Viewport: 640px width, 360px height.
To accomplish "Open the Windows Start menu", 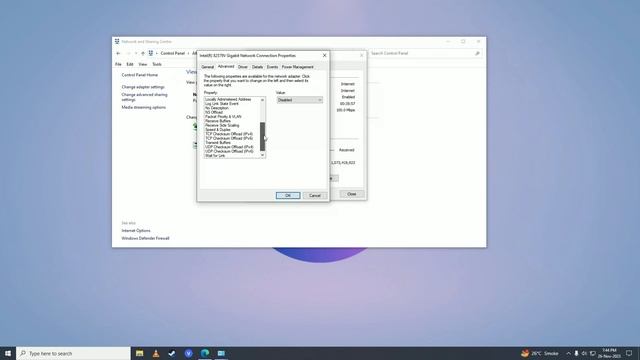I will coord(8,353).
